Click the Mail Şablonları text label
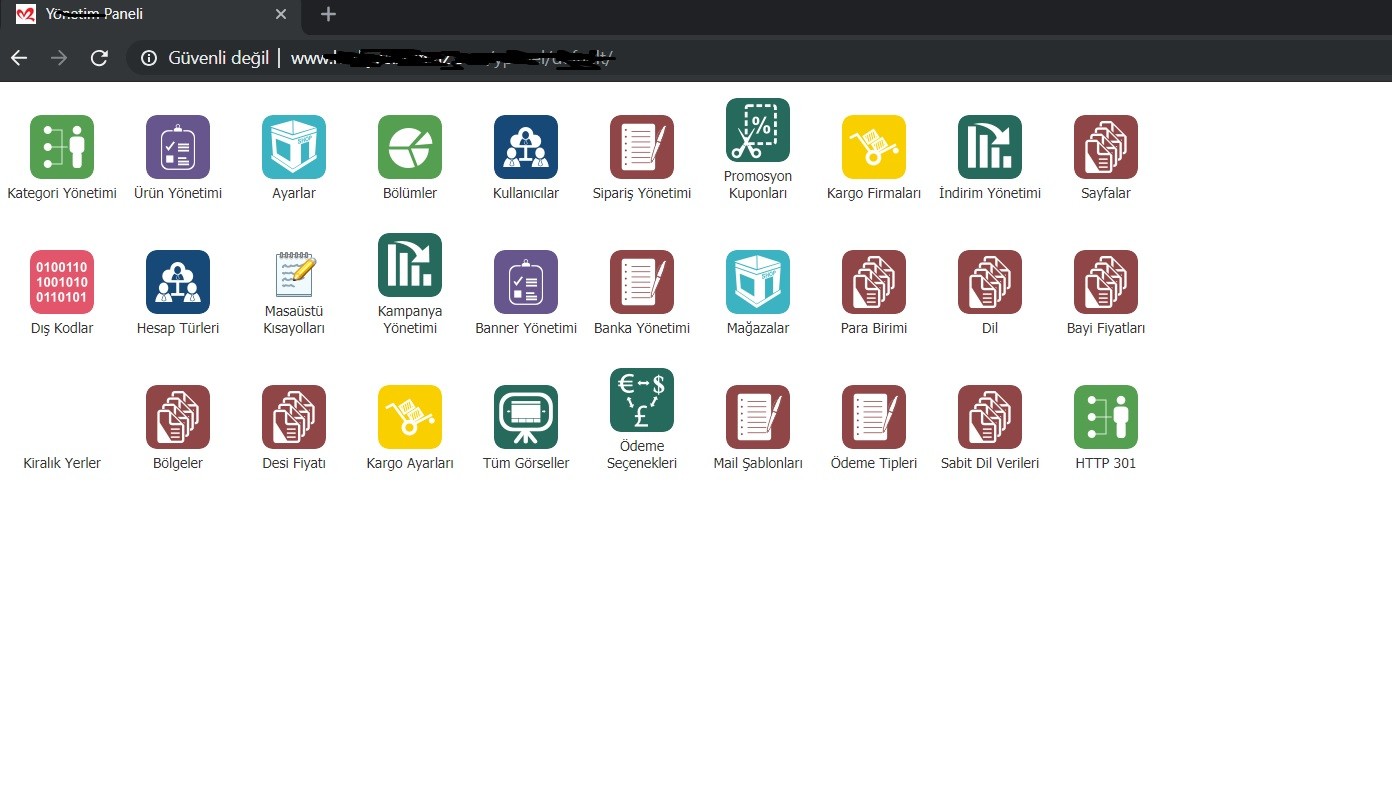 pyautogui.click(x=758, y=463)
